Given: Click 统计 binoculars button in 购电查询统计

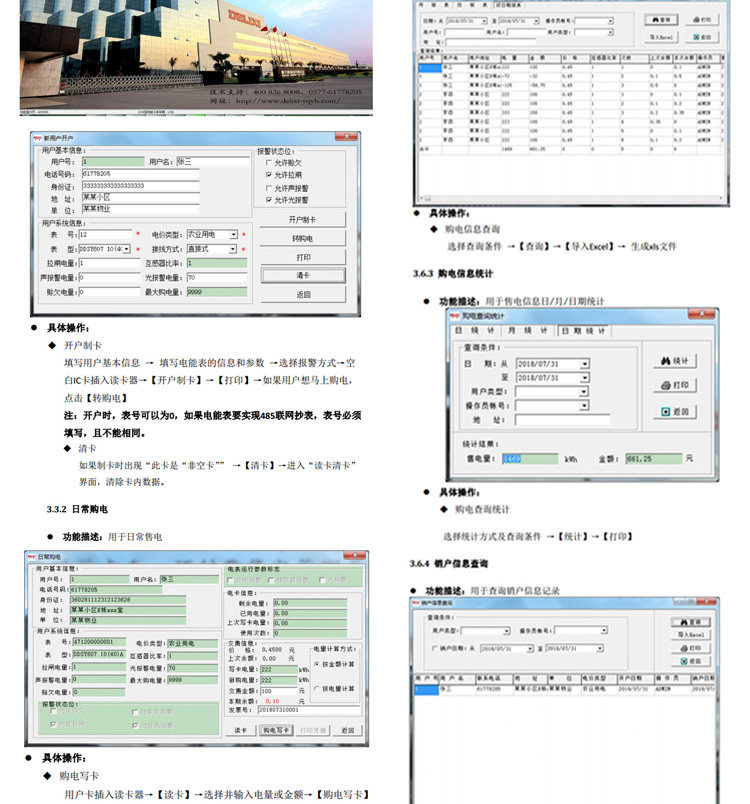Looking at the screenshot, I should [675, 361].
